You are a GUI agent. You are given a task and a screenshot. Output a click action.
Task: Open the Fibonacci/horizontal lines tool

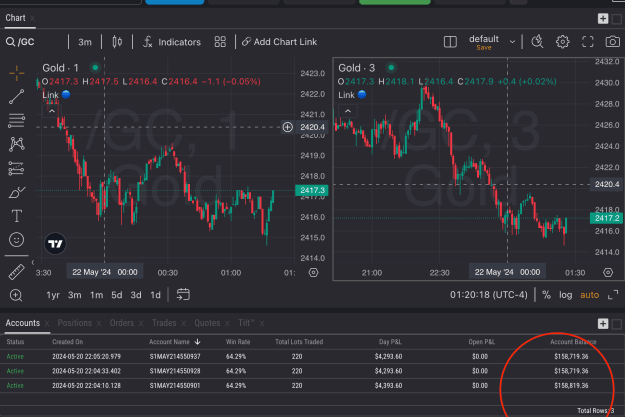pyautogui.click(x=16, y=120)
